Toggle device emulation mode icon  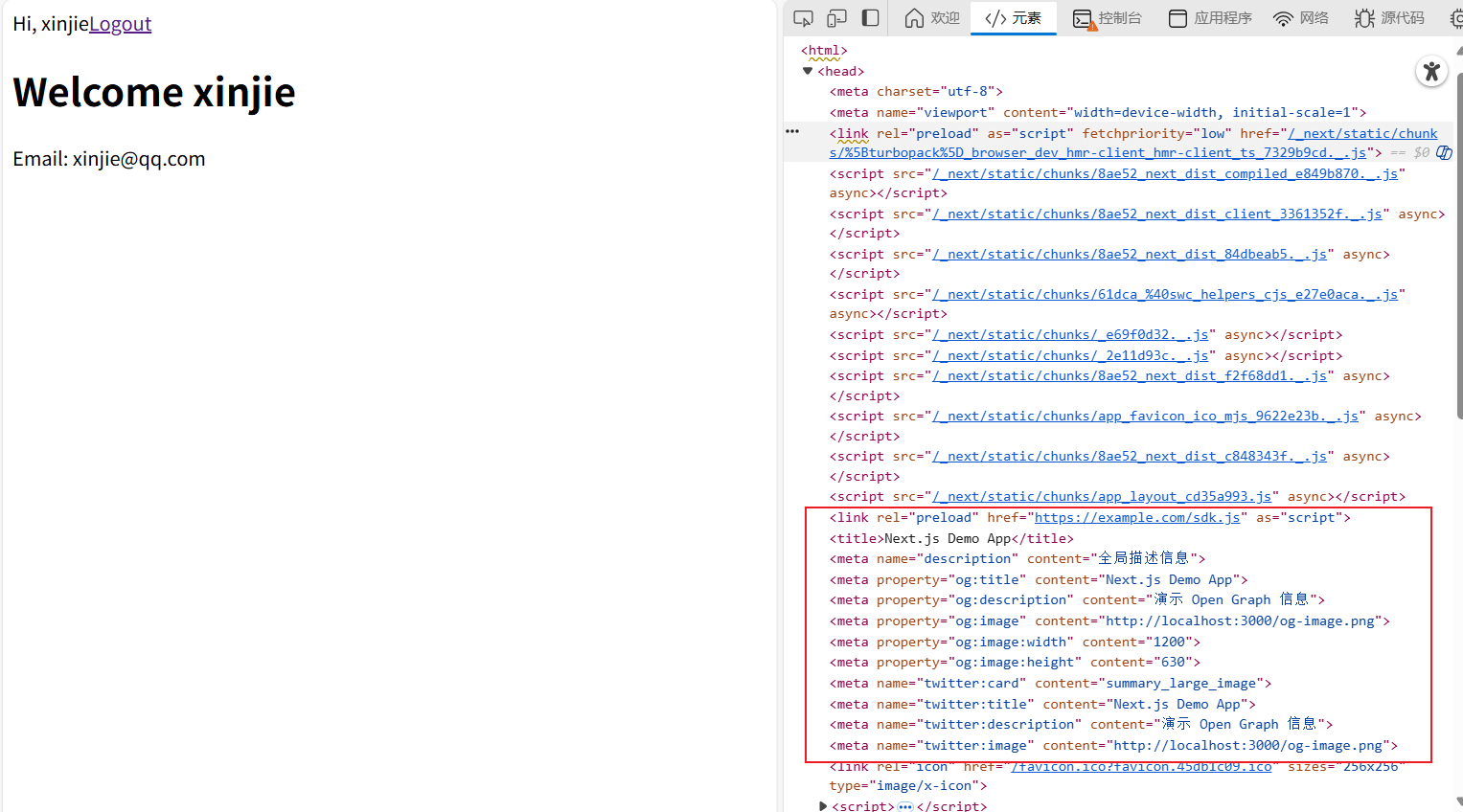tap(836, 18)
